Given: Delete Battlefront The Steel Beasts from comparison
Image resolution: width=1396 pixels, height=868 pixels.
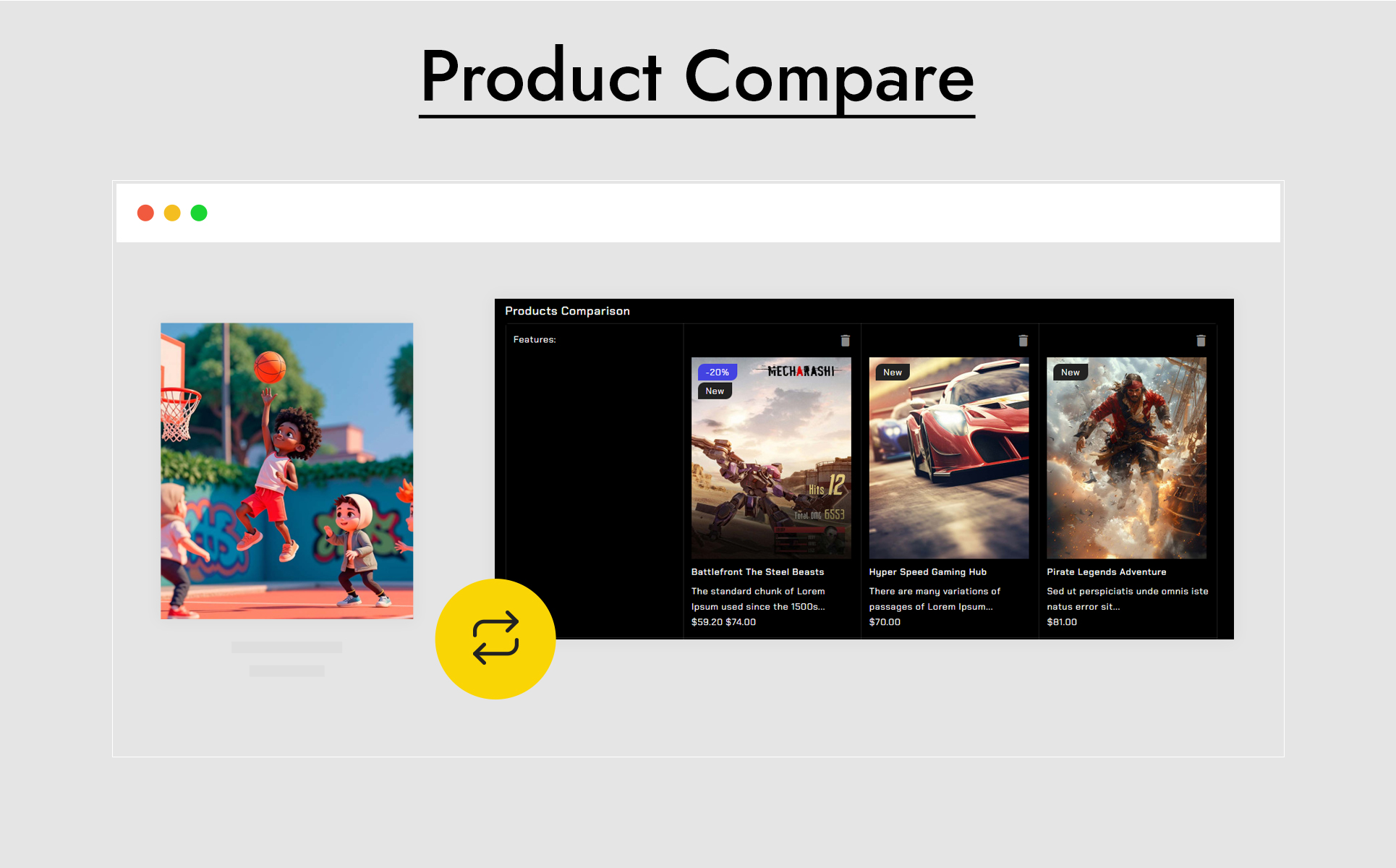Looking at the screenshot, I should coord(845,340).
